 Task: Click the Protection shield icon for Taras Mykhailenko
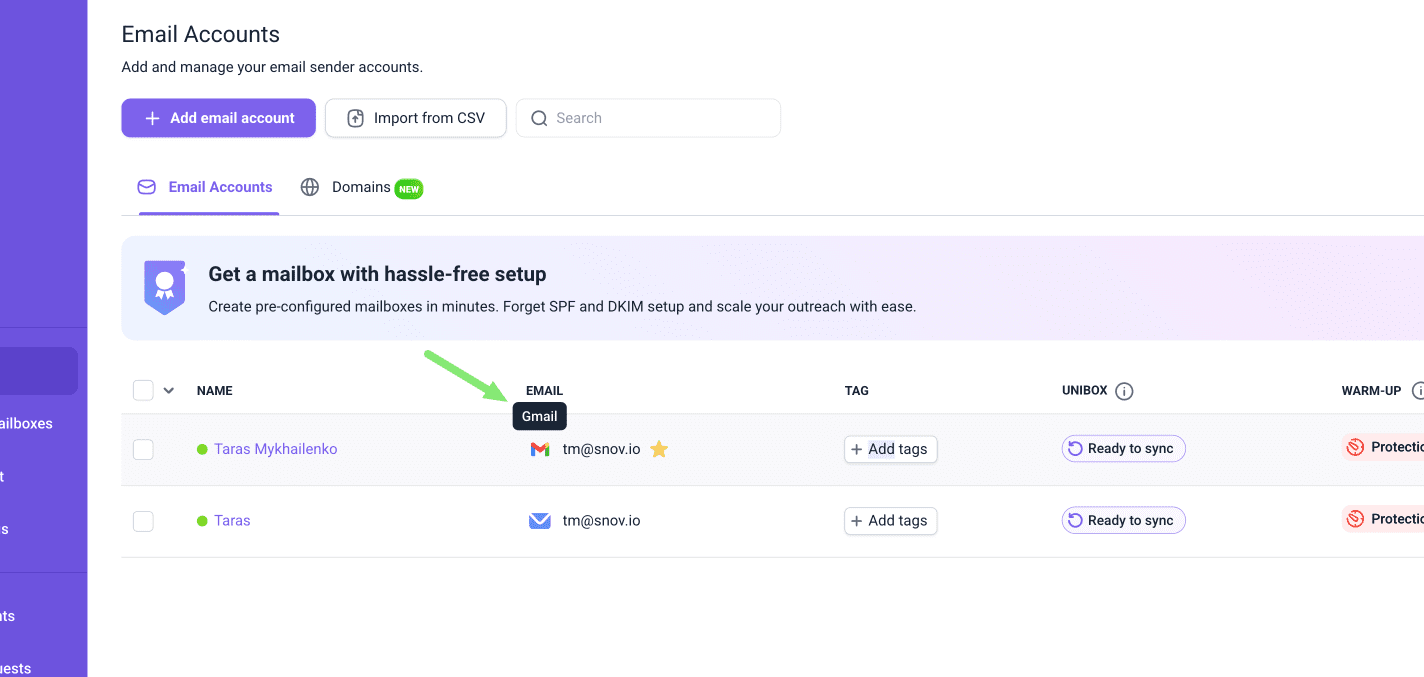coord(1355,447)
